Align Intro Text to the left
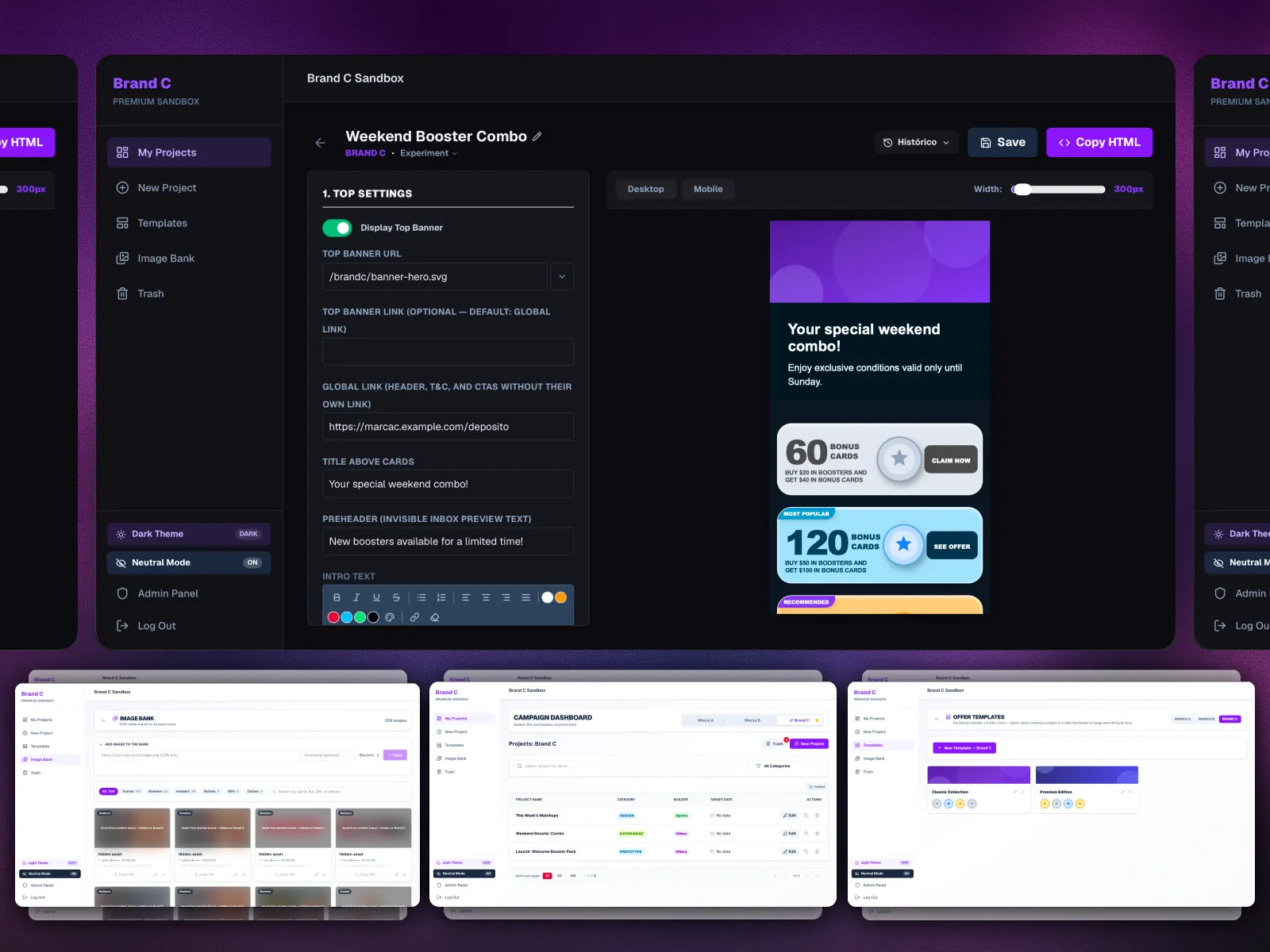This screenshot has height=952, width=1270. click(x=466, y=597)
